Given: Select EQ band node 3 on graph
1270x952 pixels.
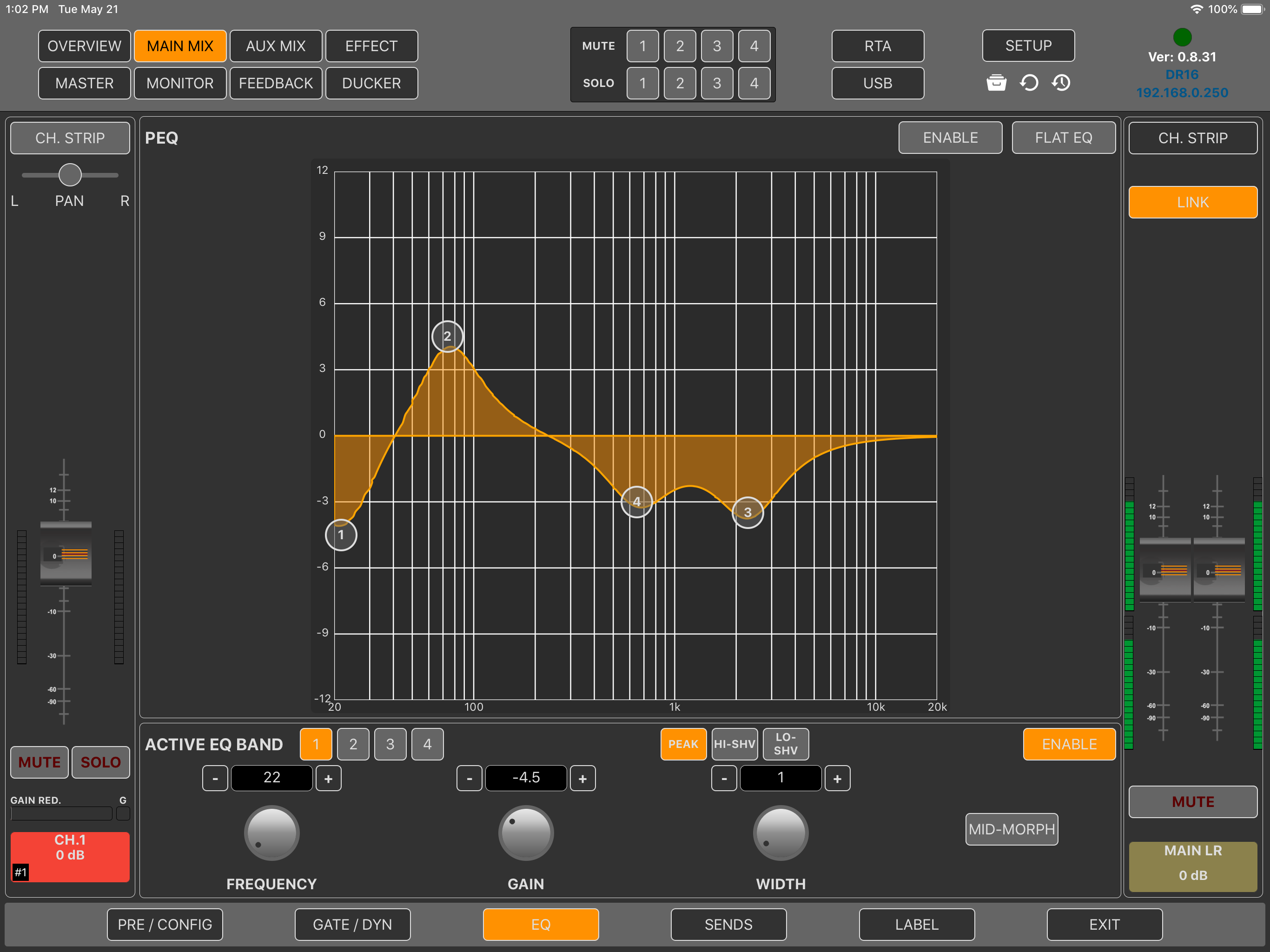Looking at the screenshot, I should [x=747, y=512].
